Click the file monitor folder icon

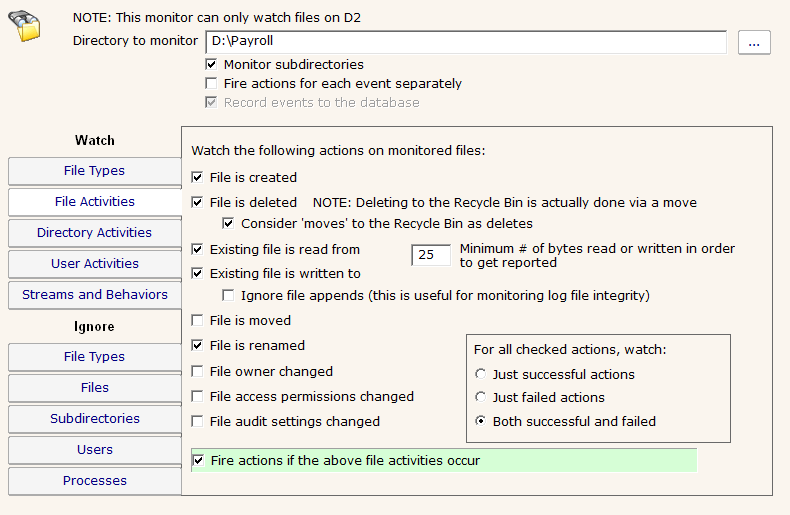click(27, 24)
